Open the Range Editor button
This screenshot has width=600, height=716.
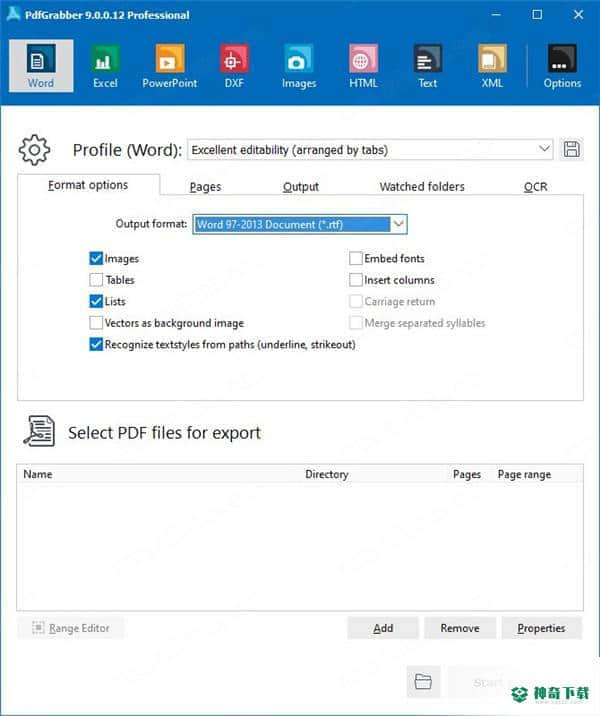(71, 628)
